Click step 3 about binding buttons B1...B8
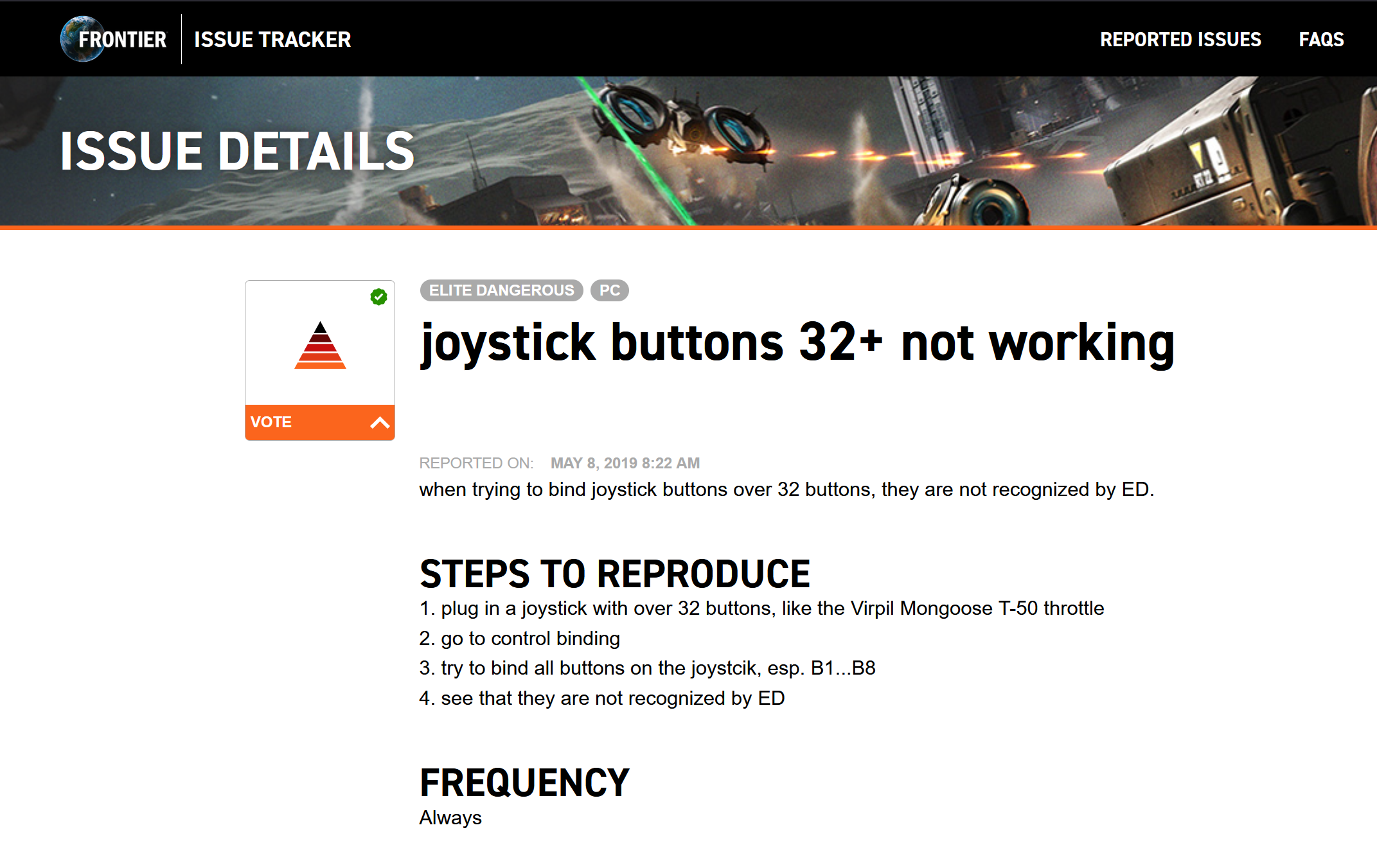1377x868 pixels. [648, 668]
